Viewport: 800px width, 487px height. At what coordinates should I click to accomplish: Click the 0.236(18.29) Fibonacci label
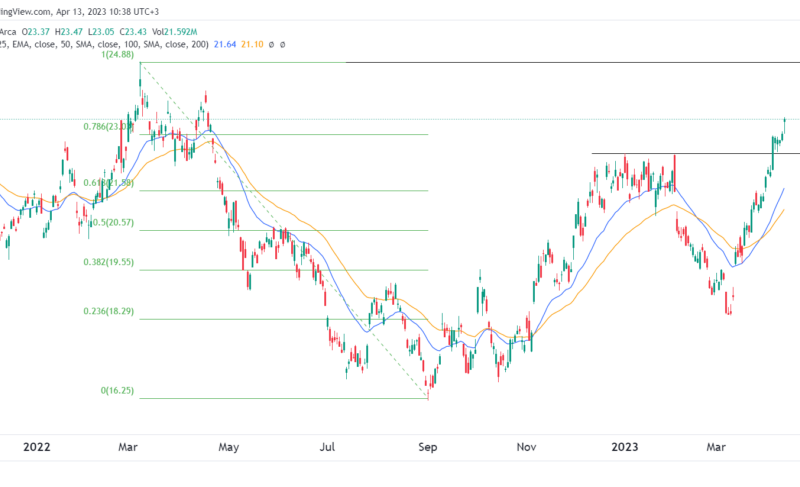pos(109,311)
